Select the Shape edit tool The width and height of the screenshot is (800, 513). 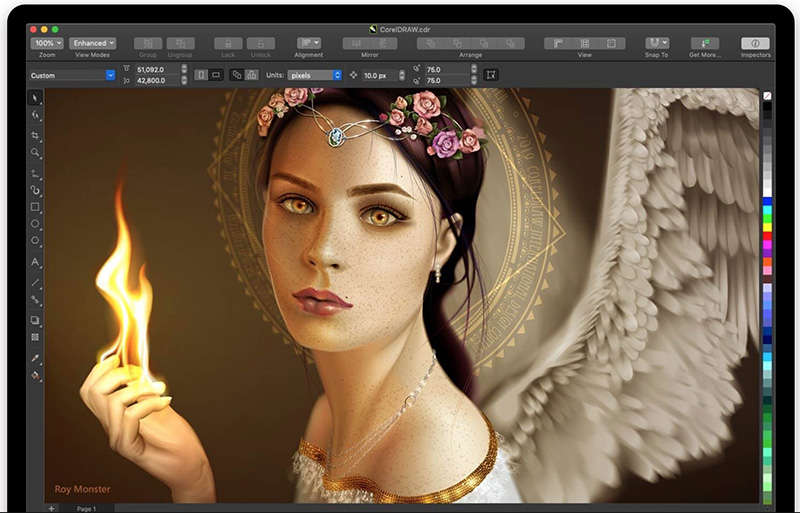(x=35, y=115)
